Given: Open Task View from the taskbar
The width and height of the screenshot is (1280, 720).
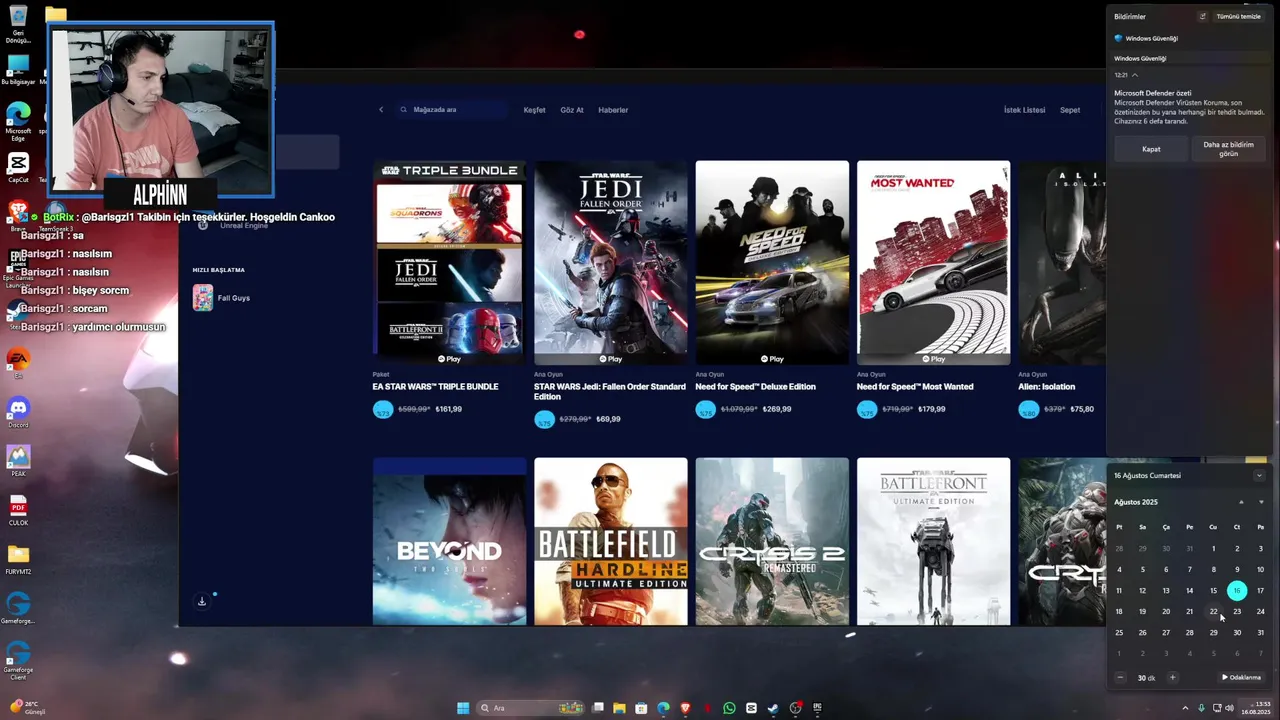Looking at the screenshot, I should [x=598, y=708].
